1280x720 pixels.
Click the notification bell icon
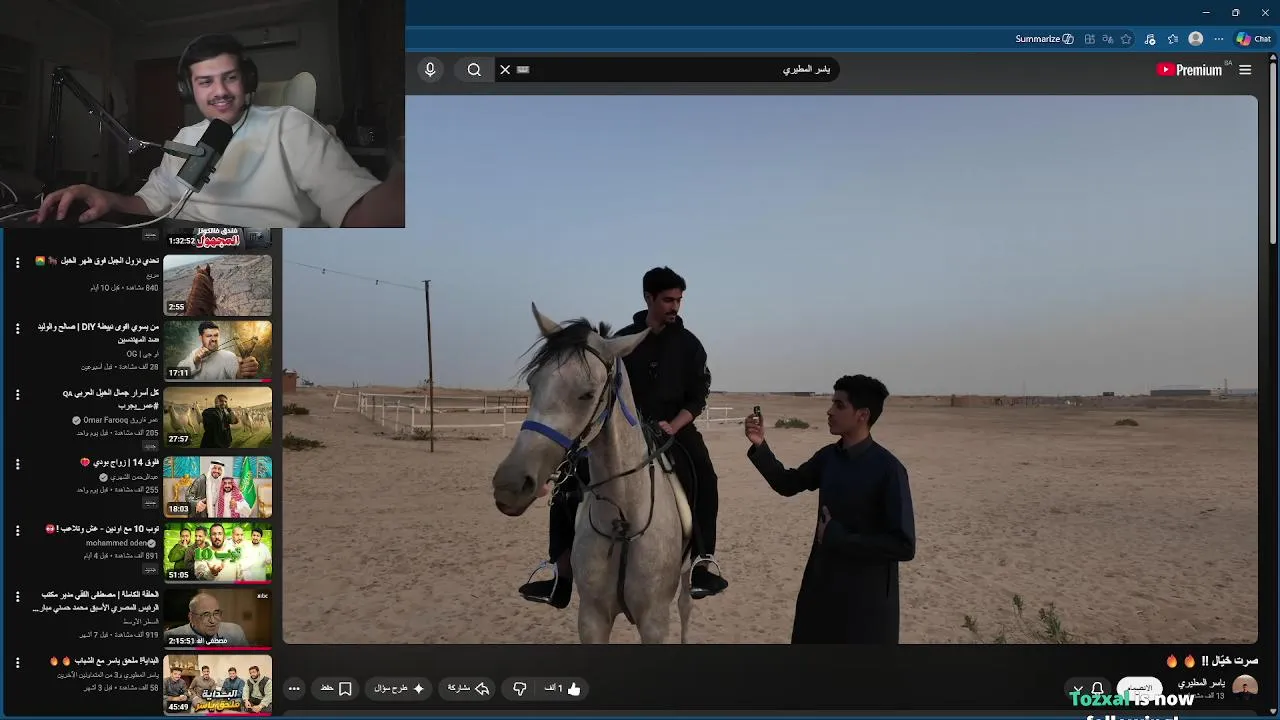(1097, 688)
